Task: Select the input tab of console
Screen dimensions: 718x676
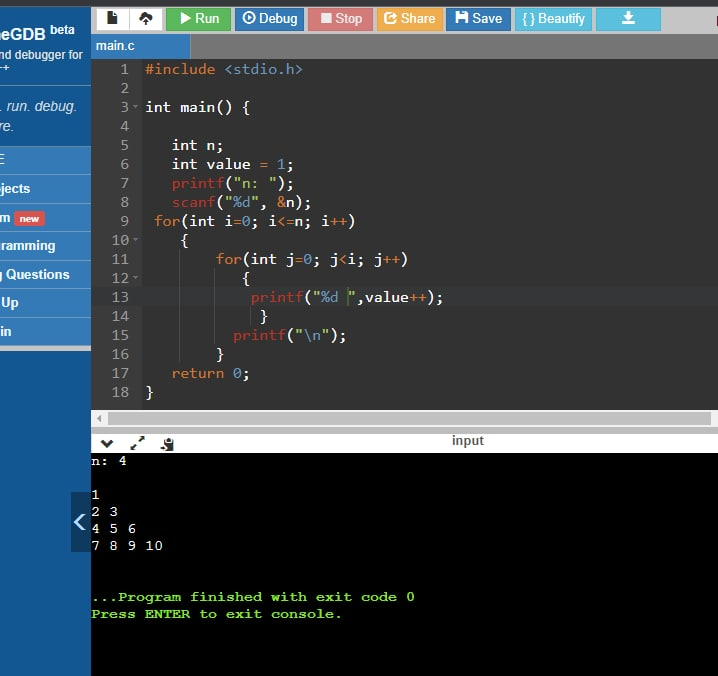Action: pyautogui.click(x=468, y=441)
